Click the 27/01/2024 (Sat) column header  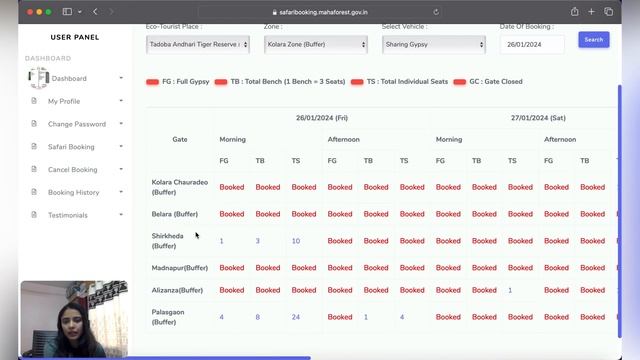tap(538, 118)
